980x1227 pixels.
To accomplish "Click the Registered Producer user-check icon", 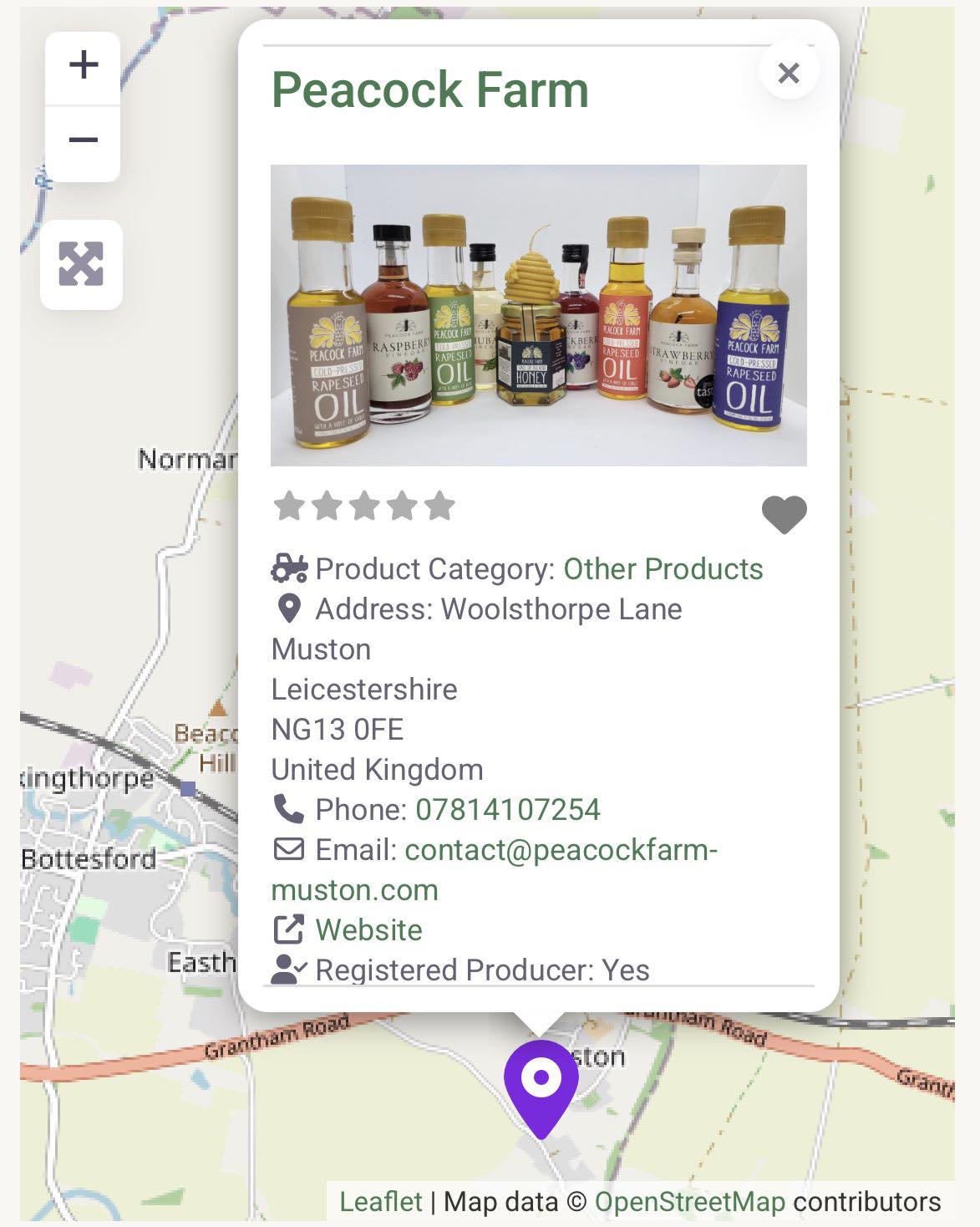I will click(x=289, y=970).
